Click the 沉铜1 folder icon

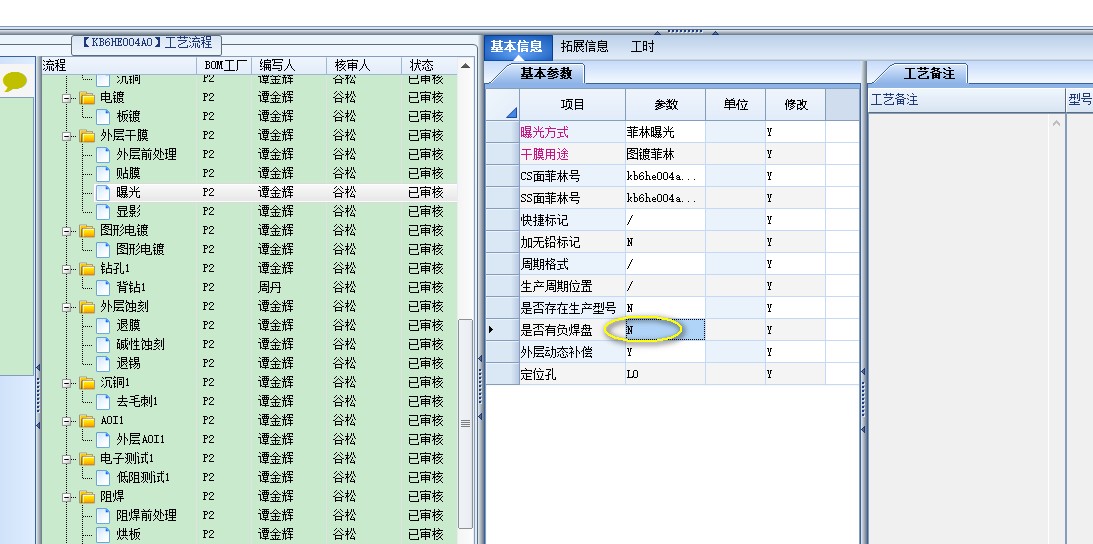(87, 383)
